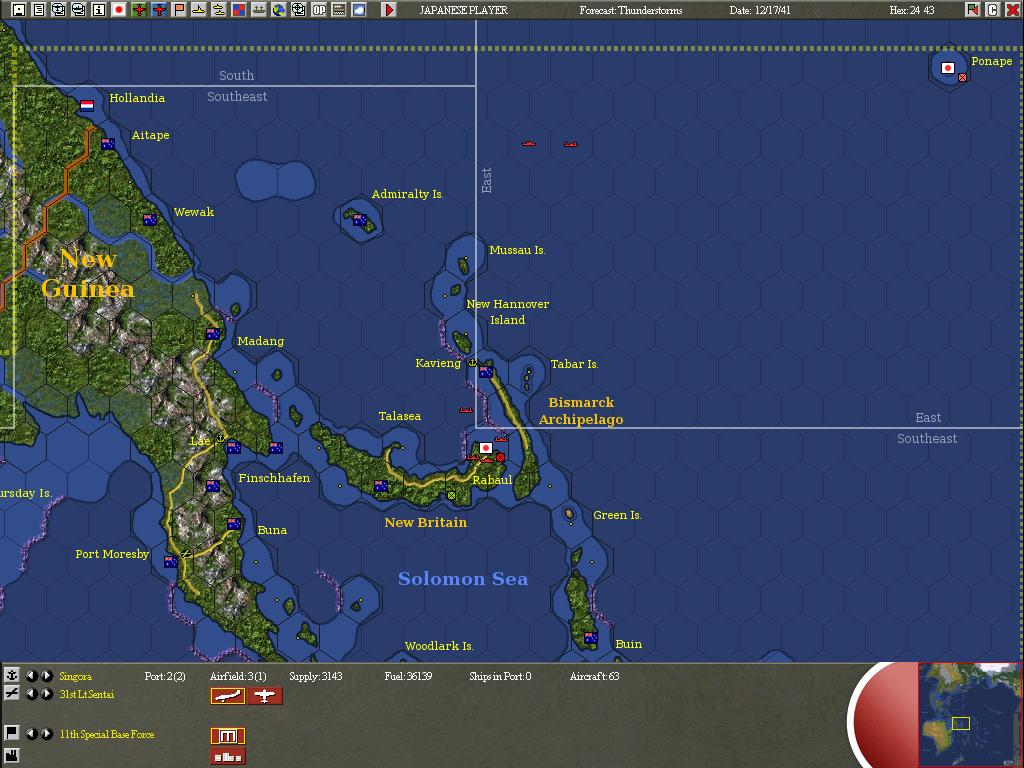The width and height of the screenshot is (1024, 768).
Task: Click left arrow next to 11th Special Base Force
Action: (x=31, y=733)
